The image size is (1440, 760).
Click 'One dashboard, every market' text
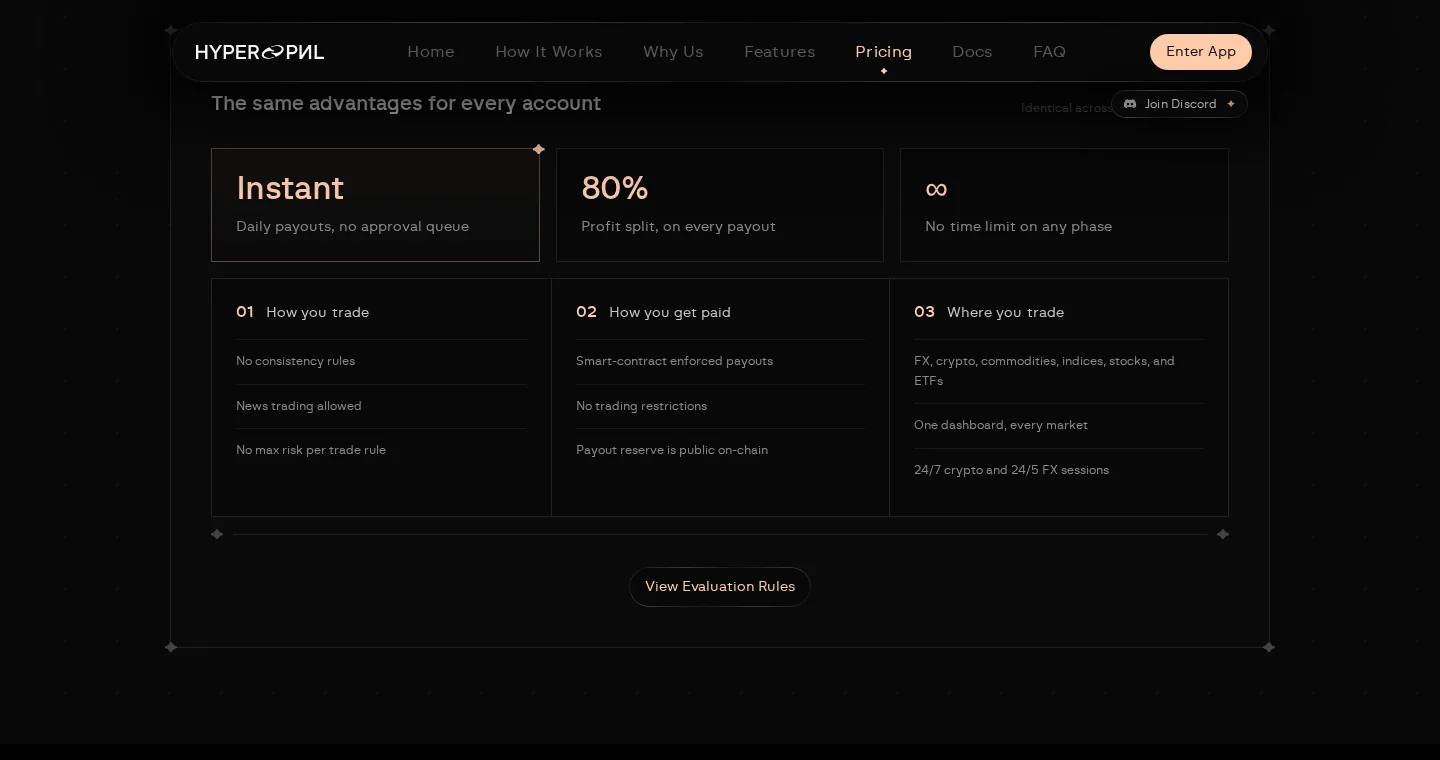[1001, 425]
